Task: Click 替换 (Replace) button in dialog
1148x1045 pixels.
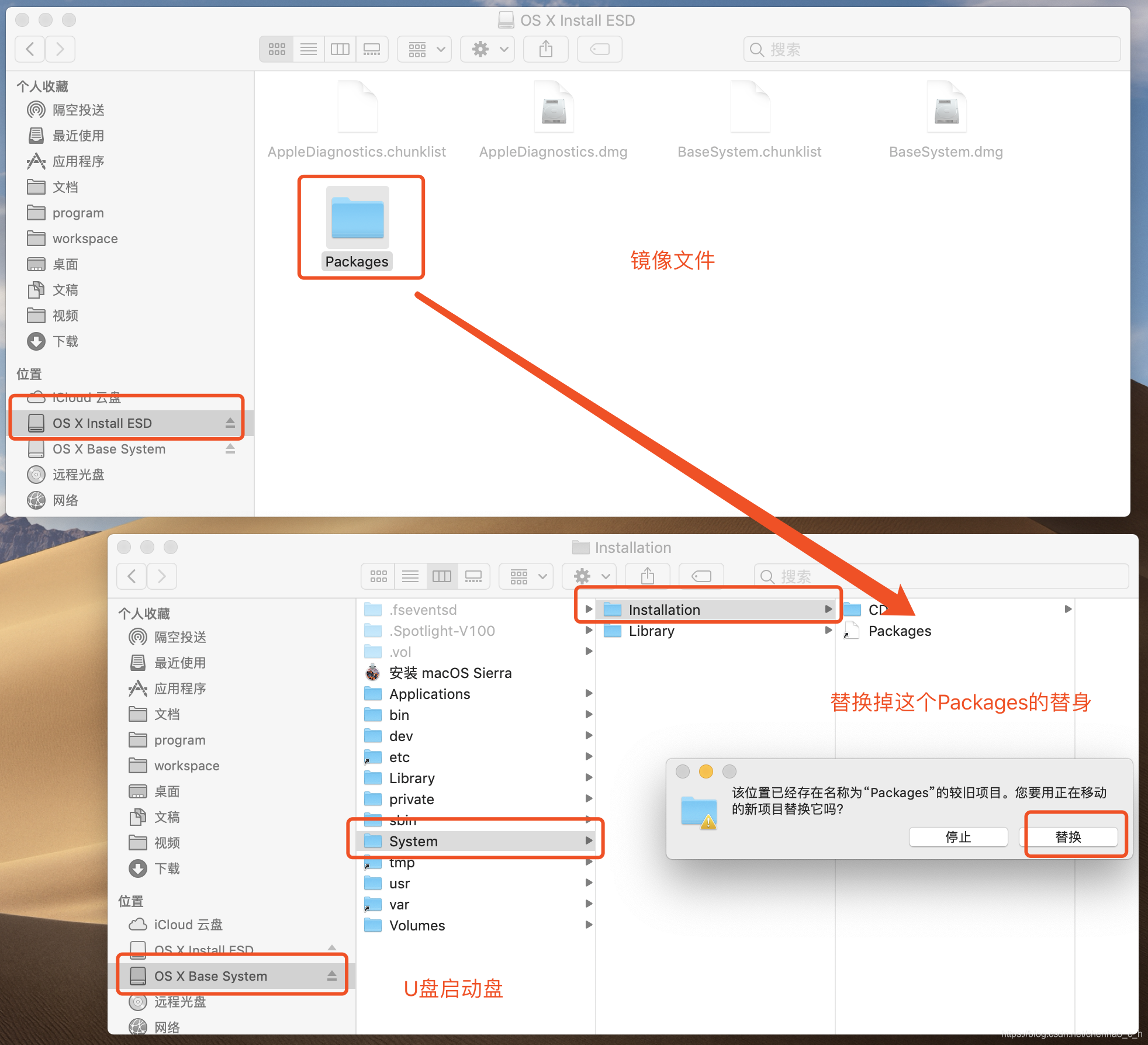Action: tap(1069, 837)
